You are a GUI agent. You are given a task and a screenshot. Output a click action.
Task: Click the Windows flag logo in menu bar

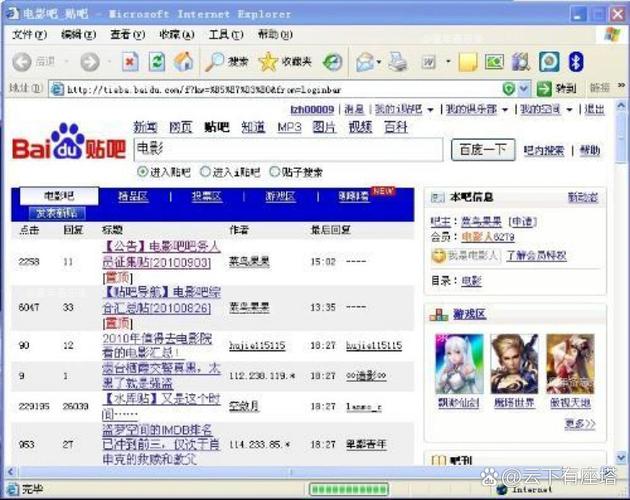coord(613,35)
